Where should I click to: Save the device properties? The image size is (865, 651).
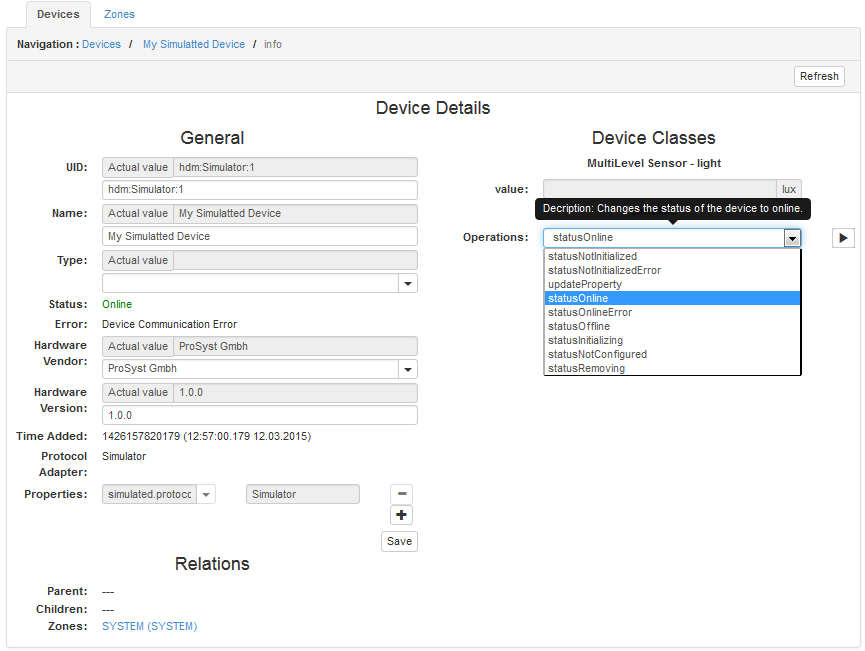(x=399, y=541)
